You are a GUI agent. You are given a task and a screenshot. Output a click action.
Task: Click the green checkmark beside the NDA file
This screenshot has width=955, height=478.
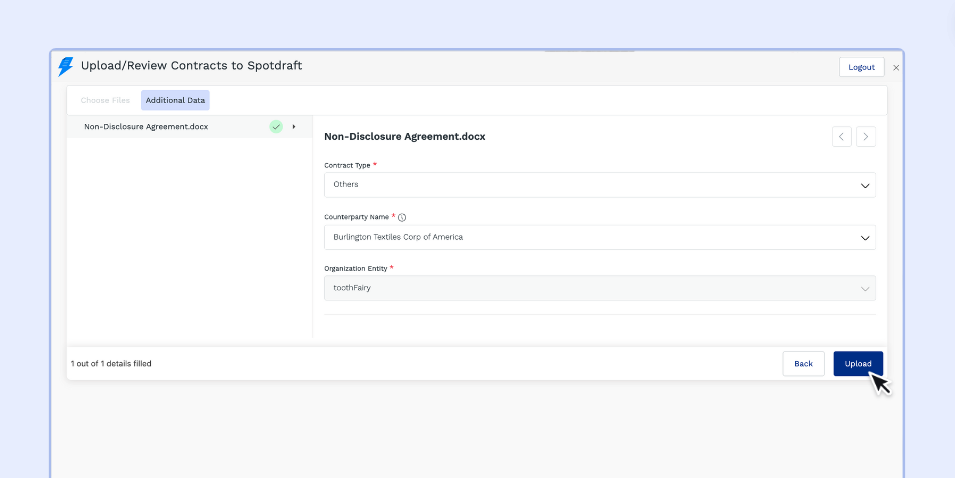pos(276,127)
